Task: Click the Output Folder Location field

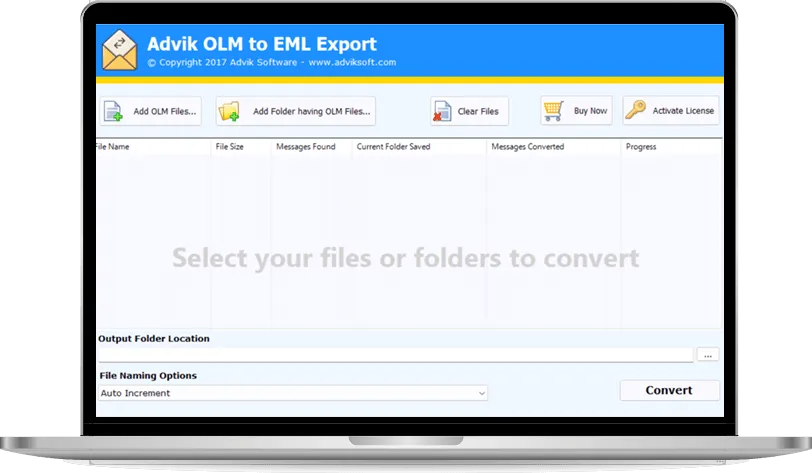Action: [396, 355]
